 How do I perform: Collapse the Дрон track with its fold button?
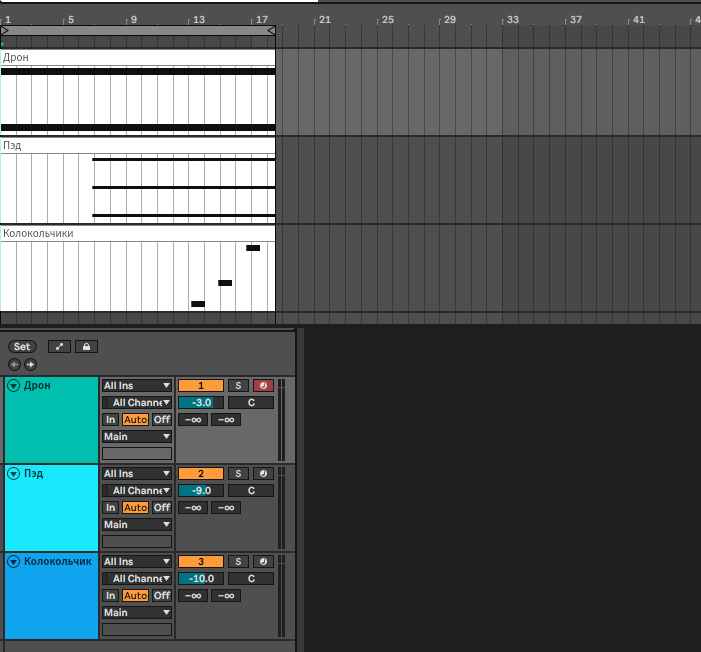click(14, 385)
